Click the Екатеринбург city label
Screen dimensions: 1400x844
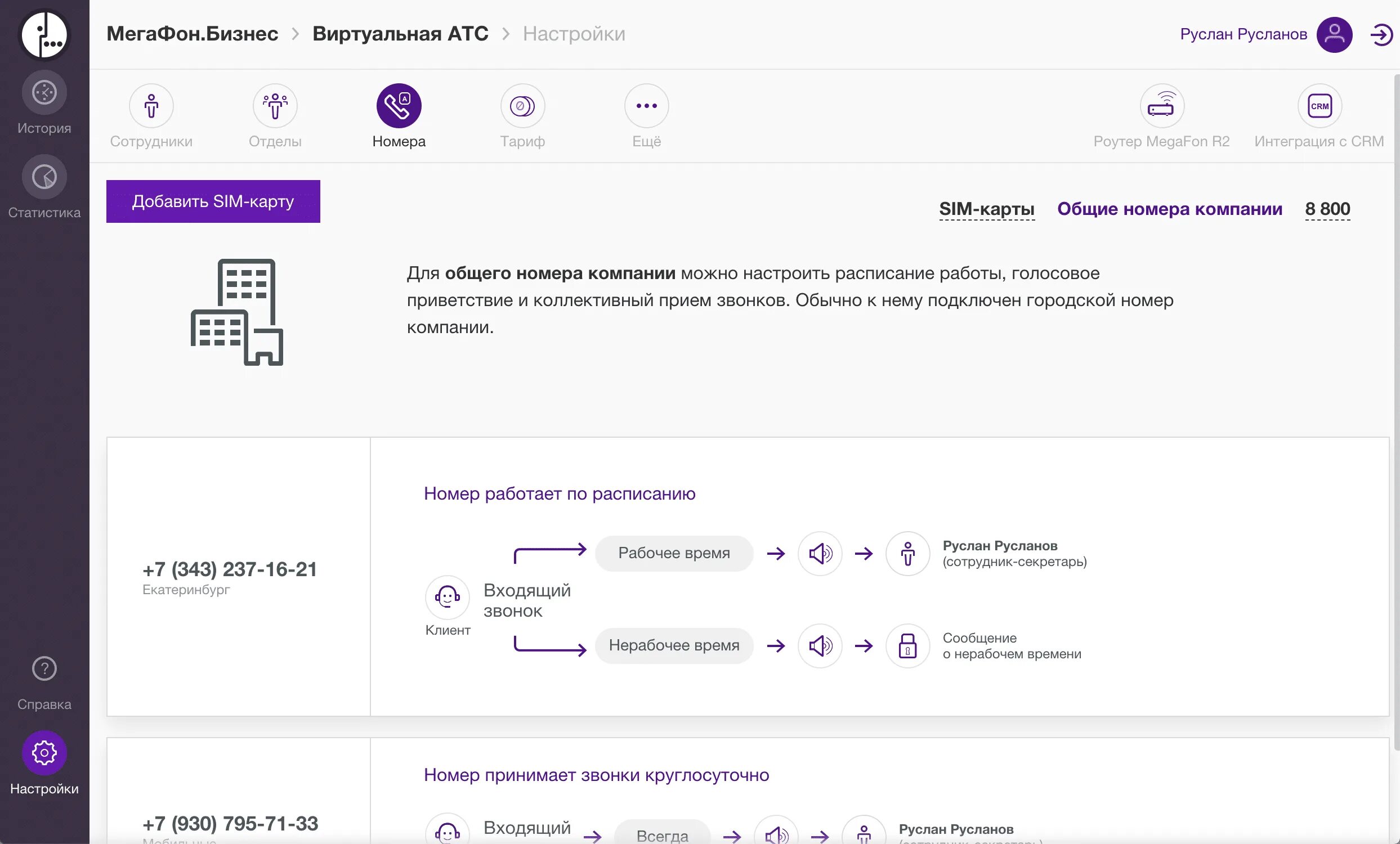pos(186,590)
